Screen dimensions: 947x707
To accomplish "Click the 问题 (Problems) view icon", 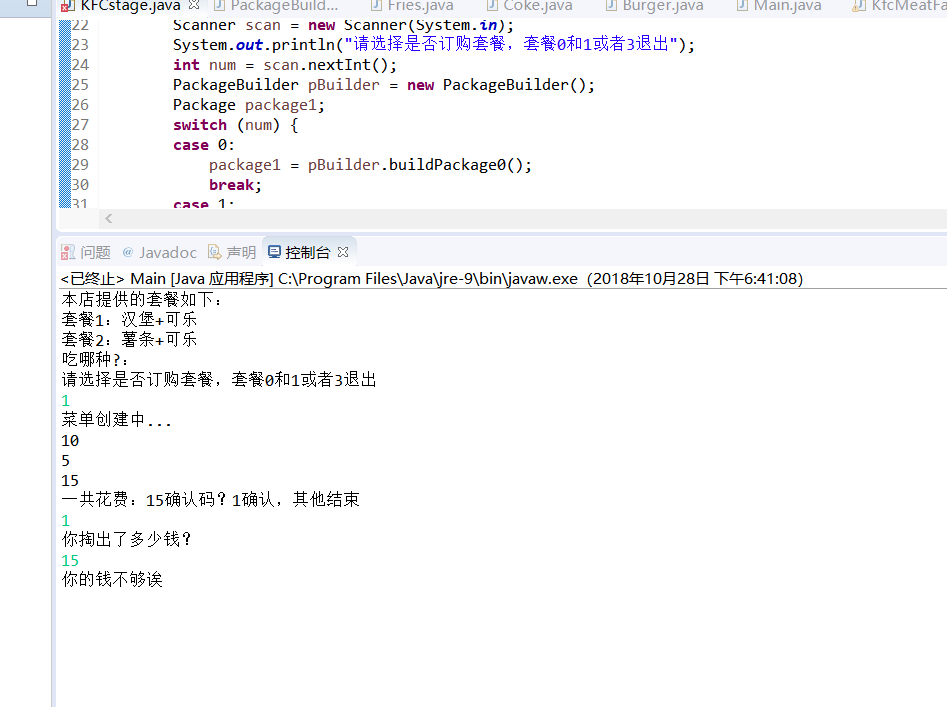I will coord(68,252).
